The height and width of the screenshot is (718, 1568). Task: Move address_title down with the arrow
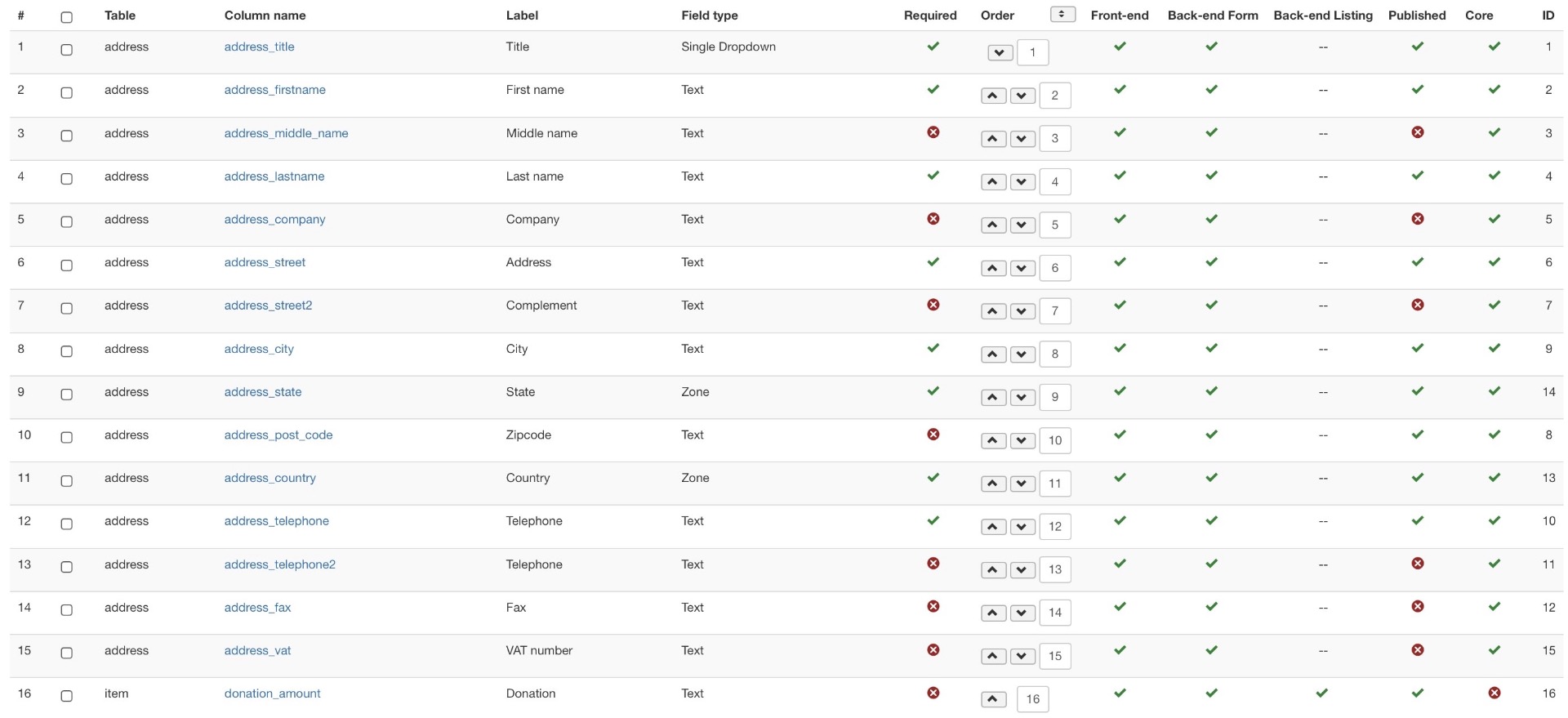pos(1000,53)
